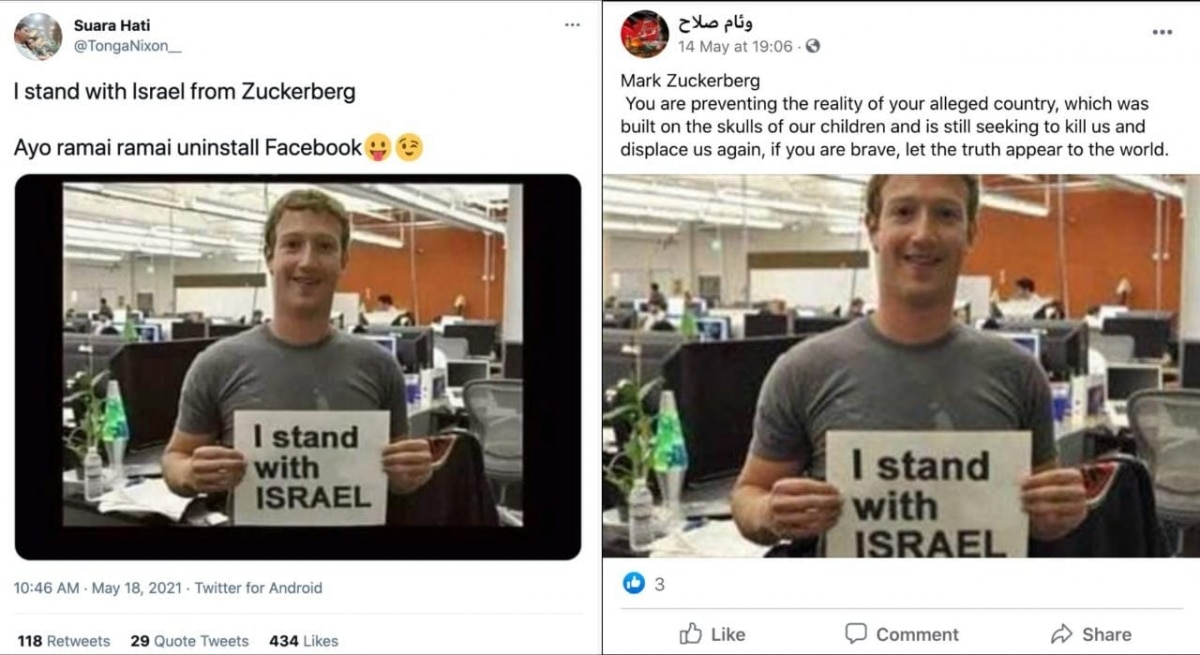Click Suara Hati's profile avatar
1200x655 pixels.
[38, 36]
